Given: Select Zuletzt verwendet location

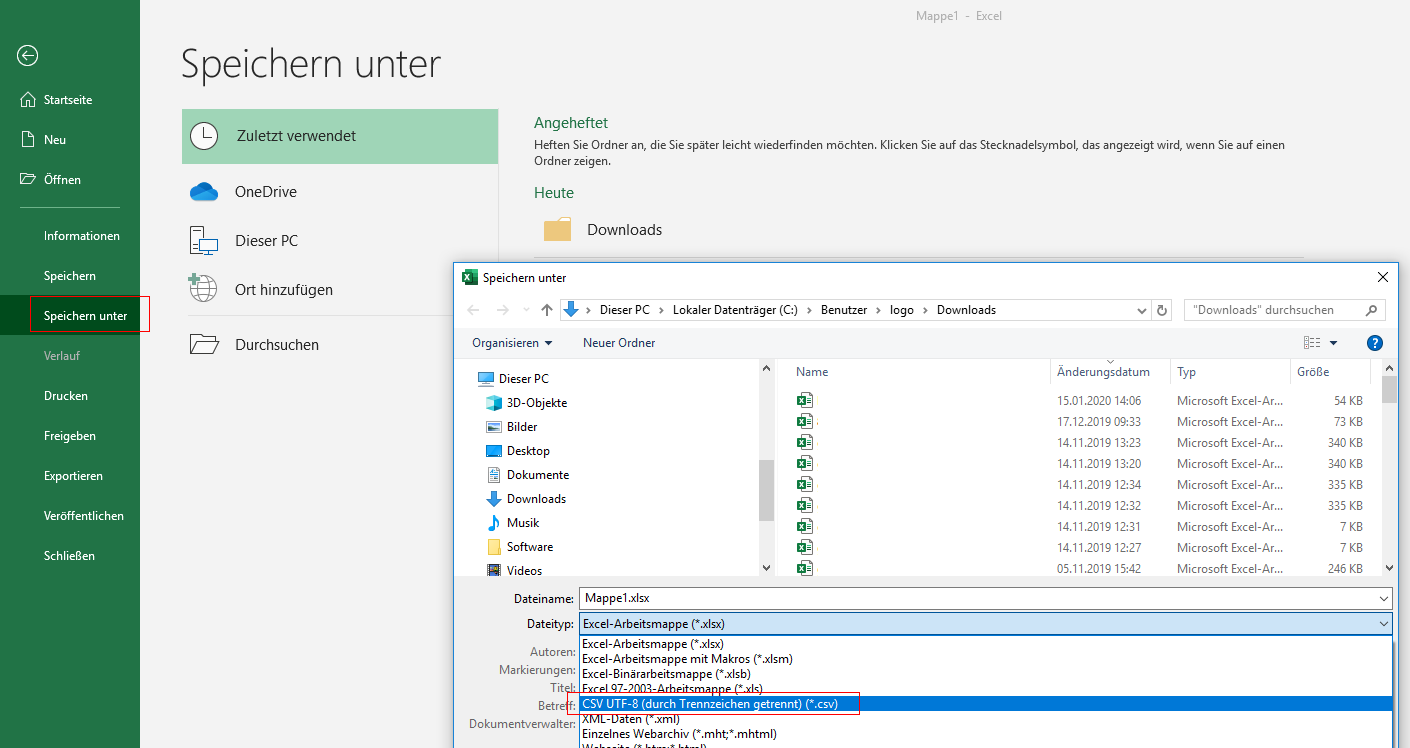Looking at the screenshot, I should click(x=296, y=136).
